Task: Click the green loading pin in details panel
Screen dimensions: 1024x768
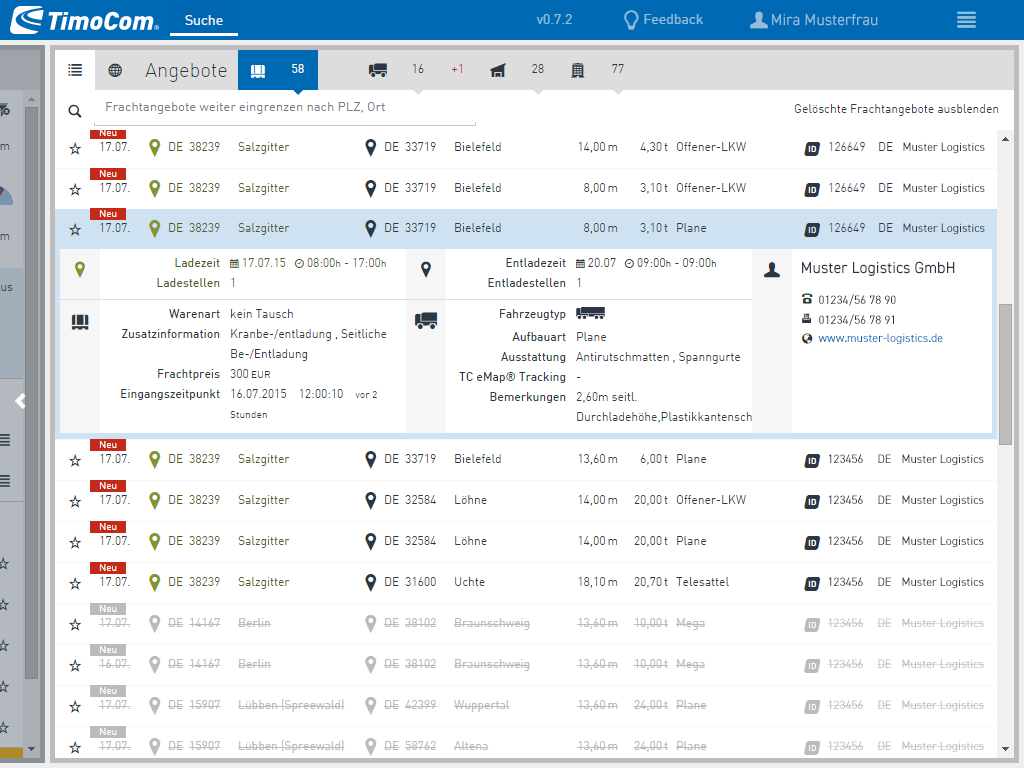Action: click(x=80, y=269)
